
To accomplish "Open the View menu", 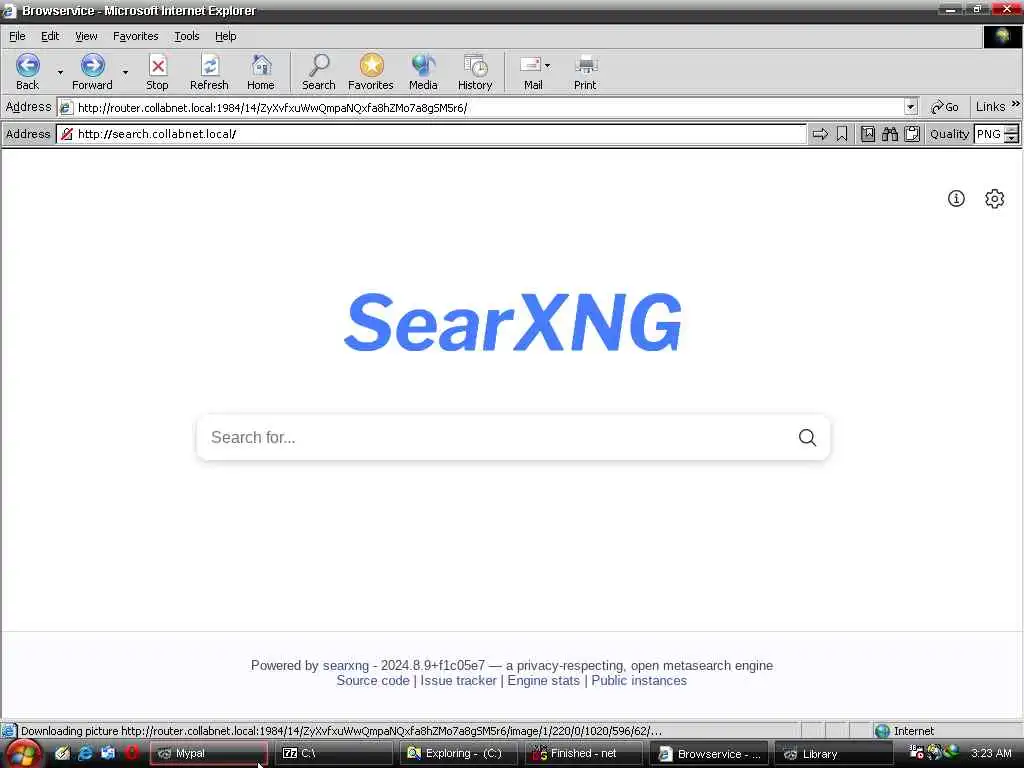I will pyautogui.click(x=86, y=36).
